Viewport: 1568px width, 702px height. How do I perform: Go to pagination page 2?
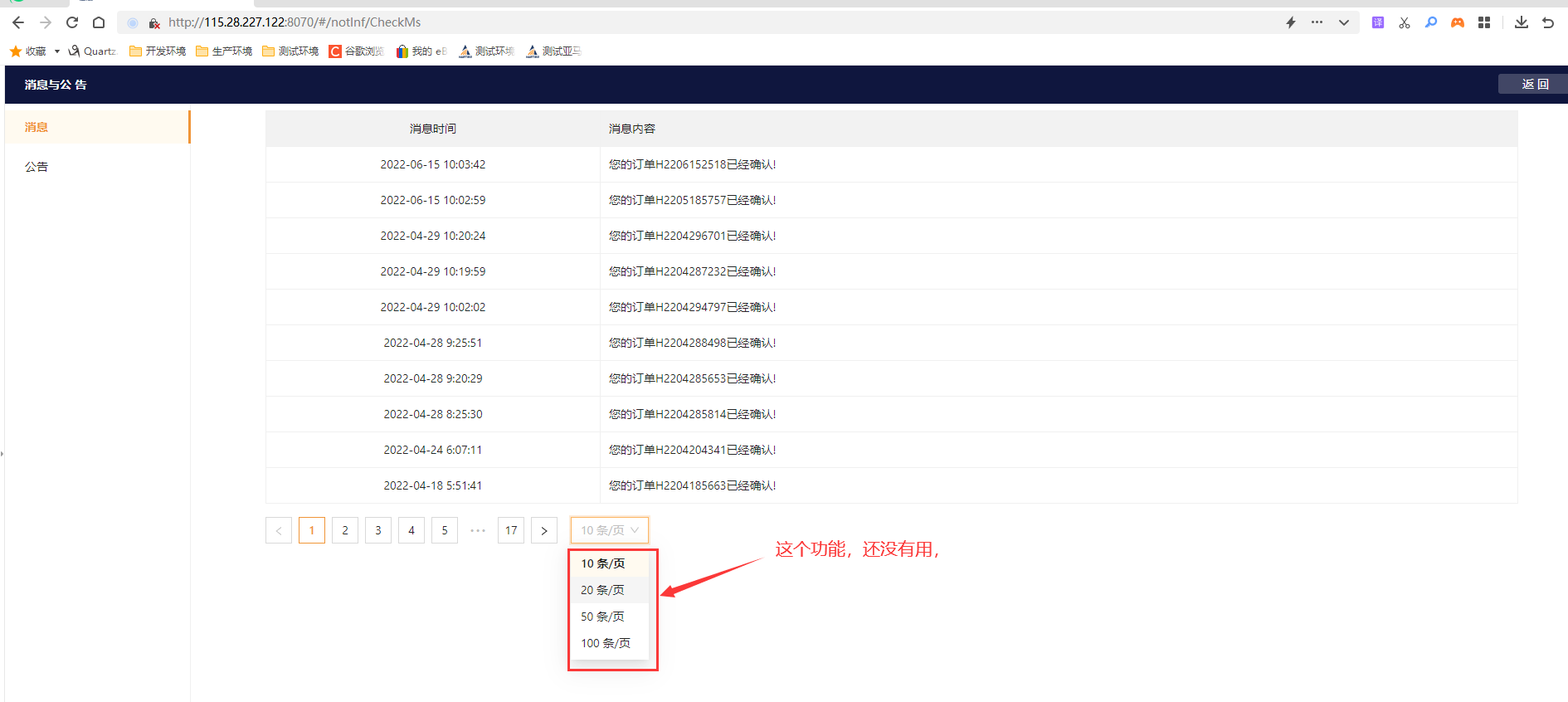(x=345, y=530)
